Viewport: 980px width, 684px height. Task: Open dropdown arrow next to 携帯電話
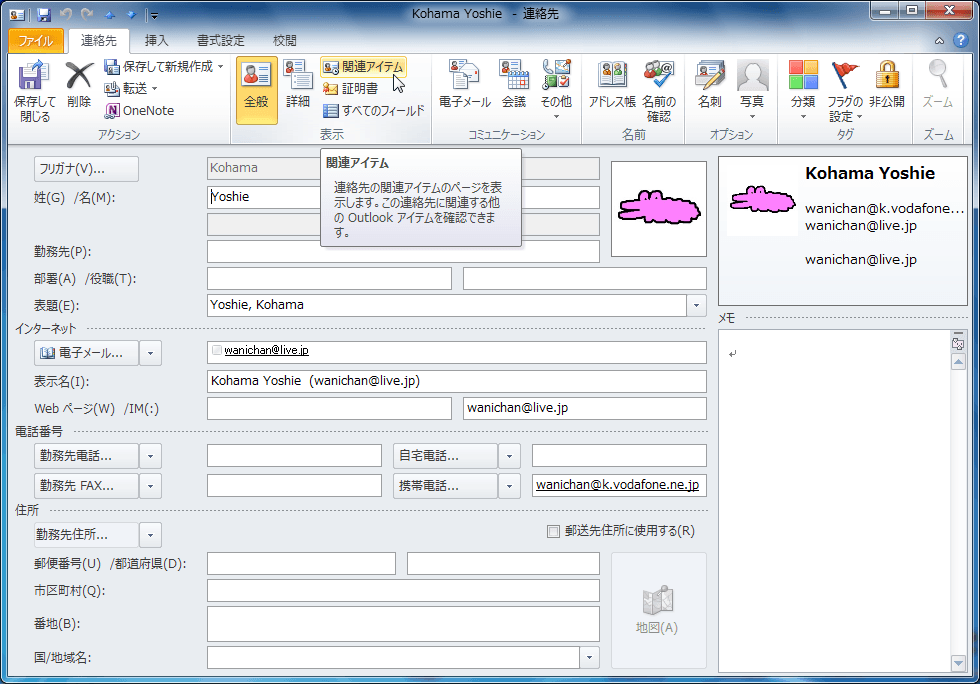[509, 486]
